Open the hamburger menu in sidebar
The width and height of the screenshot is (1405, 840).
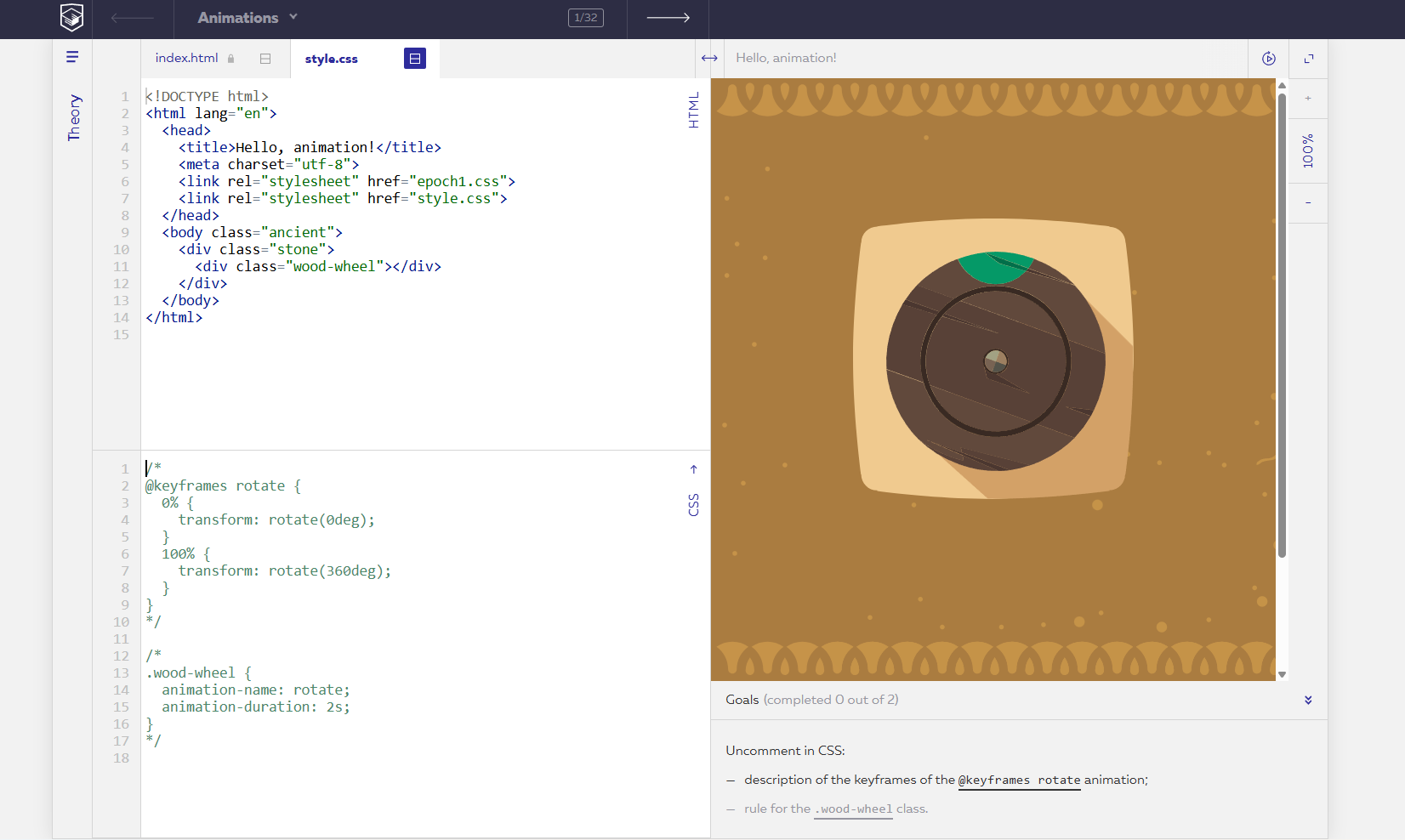72,57
